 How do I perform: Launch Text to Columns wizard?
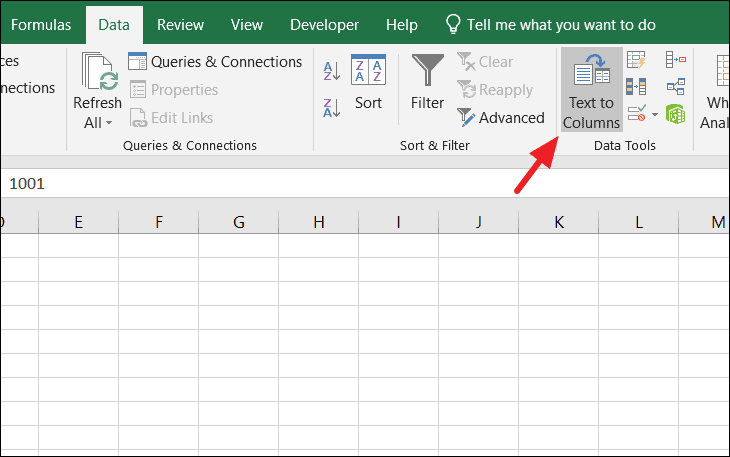[591, 89]
